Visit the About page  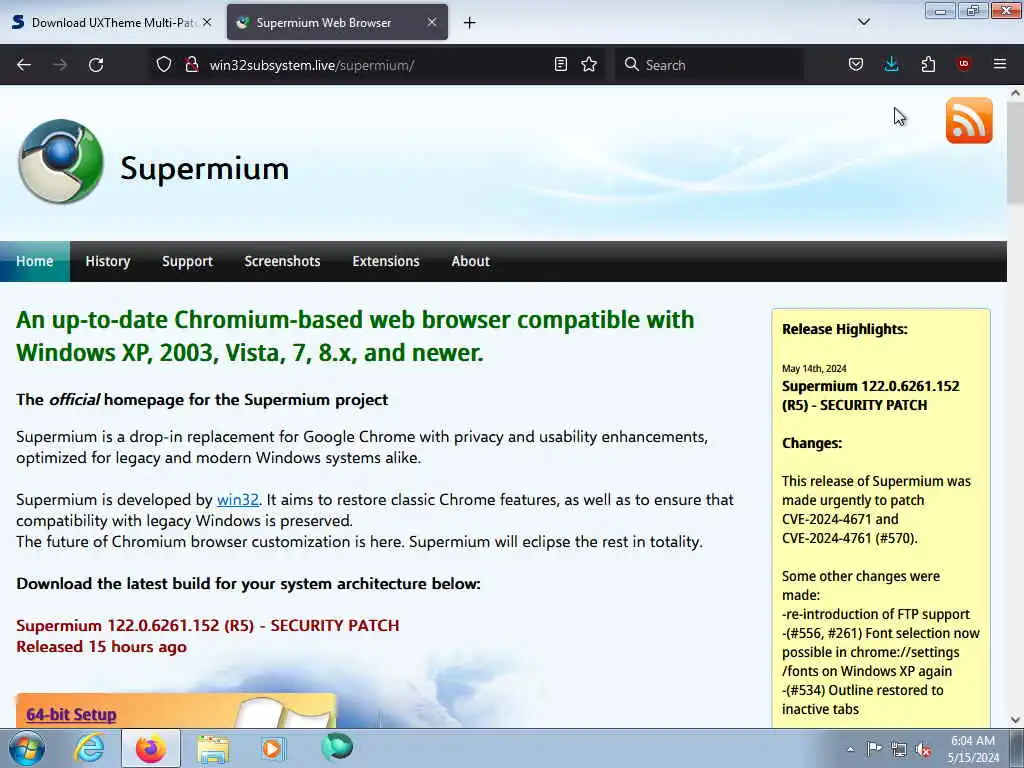[470, 261]
